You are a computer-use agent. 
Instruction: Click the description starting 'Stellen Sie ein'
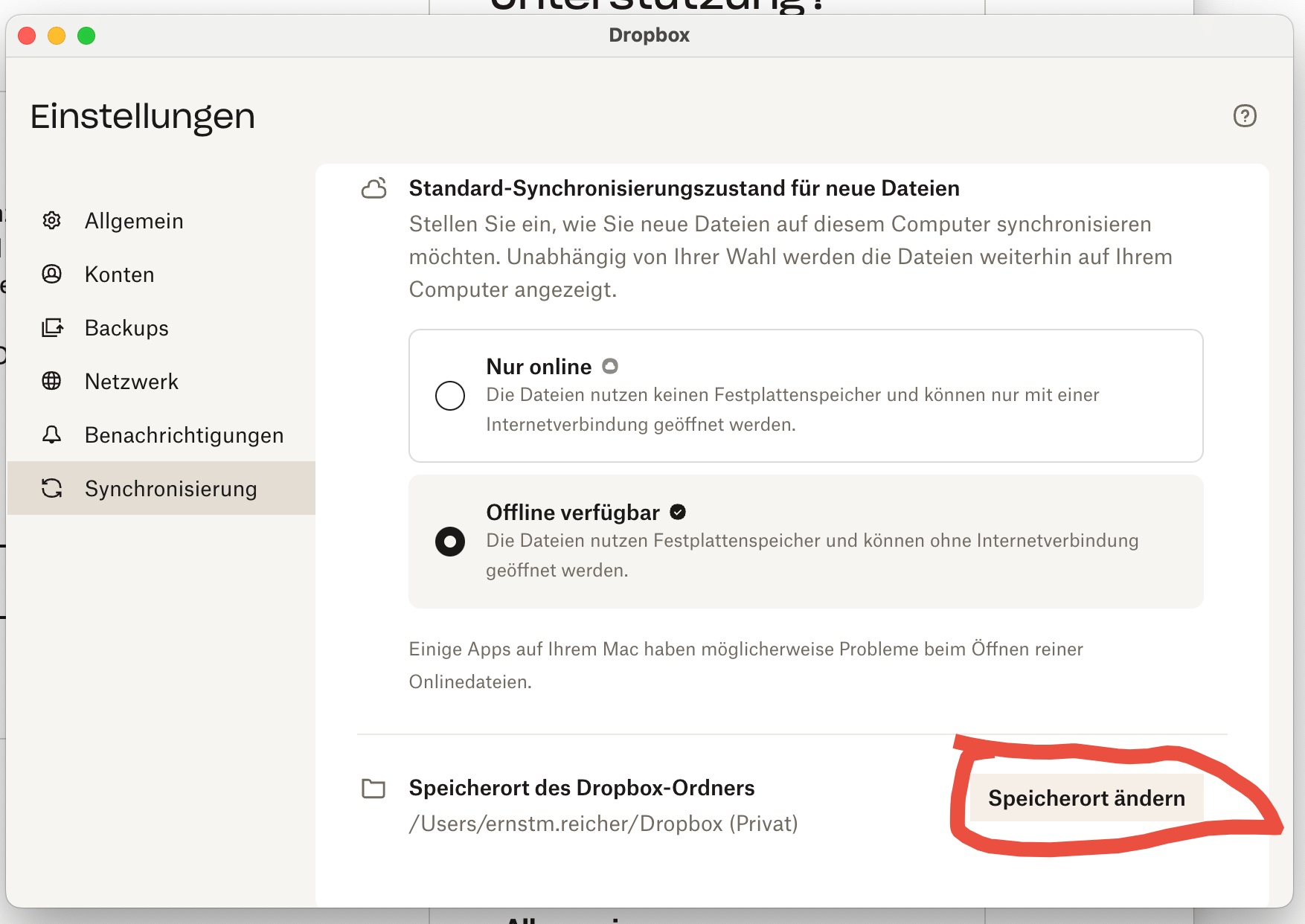[x=790, y=257]
